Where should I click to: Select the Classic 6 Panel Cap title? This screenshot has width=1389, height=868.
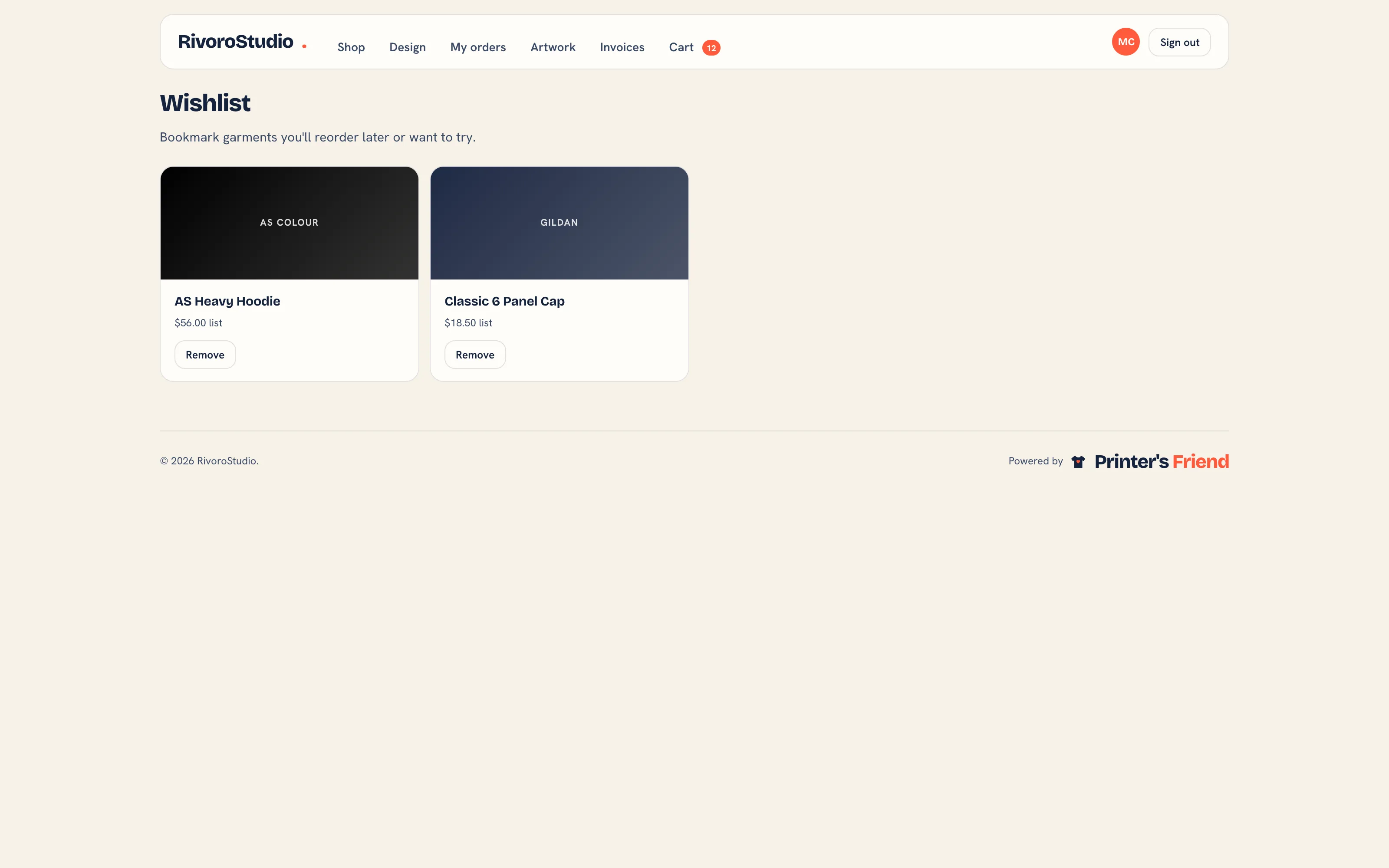[504, 301]
